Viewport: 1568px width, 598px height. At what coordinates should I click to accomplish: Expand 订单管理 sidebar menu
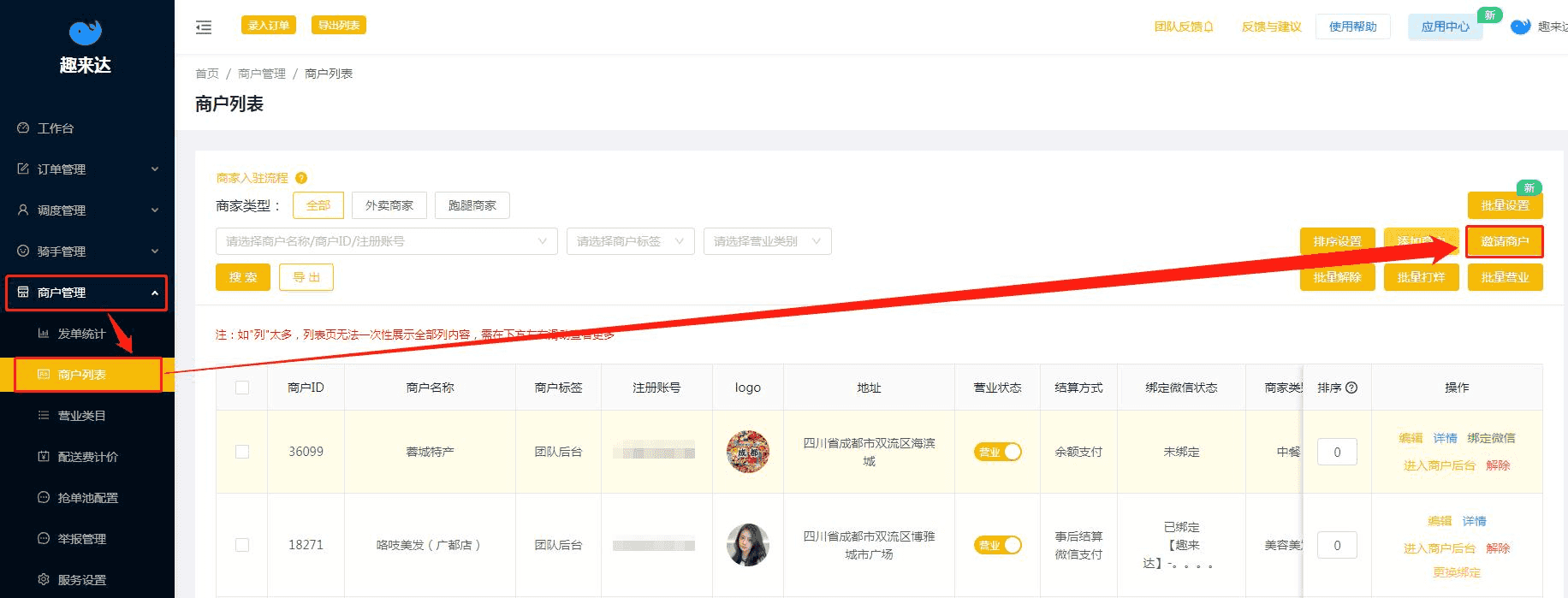point(87,169)
